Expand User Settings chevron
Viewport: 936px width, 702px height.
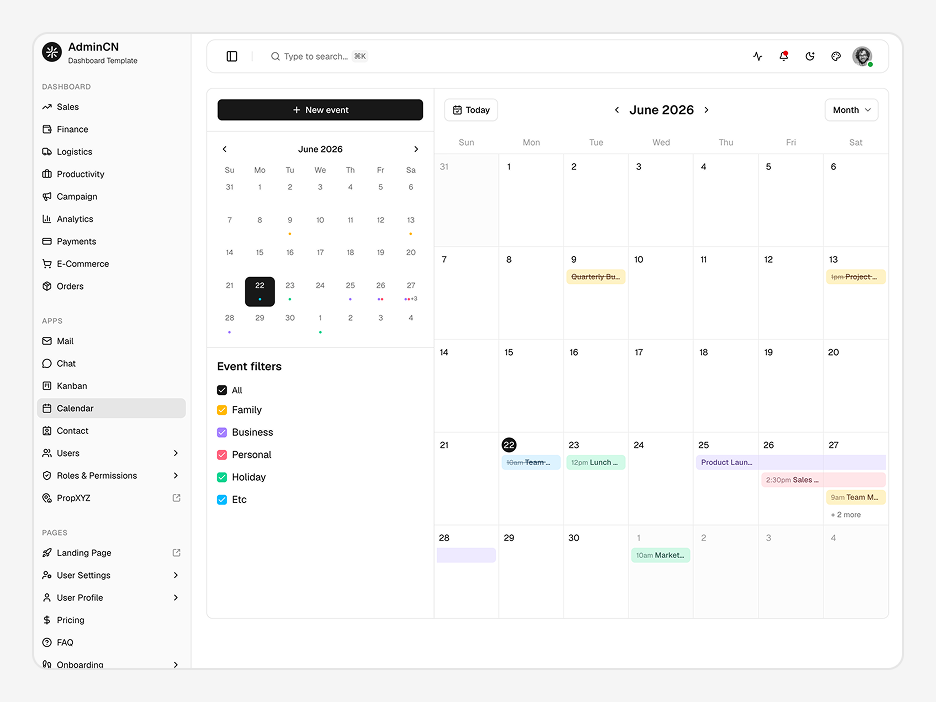pos(176,575)
